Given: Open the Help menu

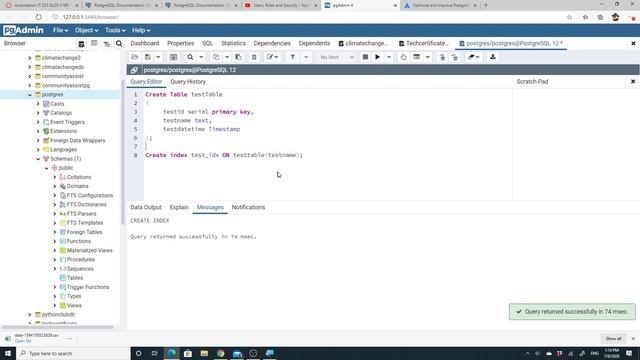Looking at the screenshot, I should 141,30.
